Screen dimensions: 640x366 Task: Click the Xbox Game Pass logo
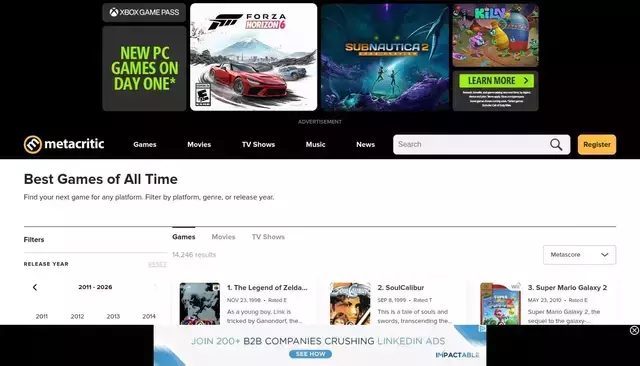(144, 12)
